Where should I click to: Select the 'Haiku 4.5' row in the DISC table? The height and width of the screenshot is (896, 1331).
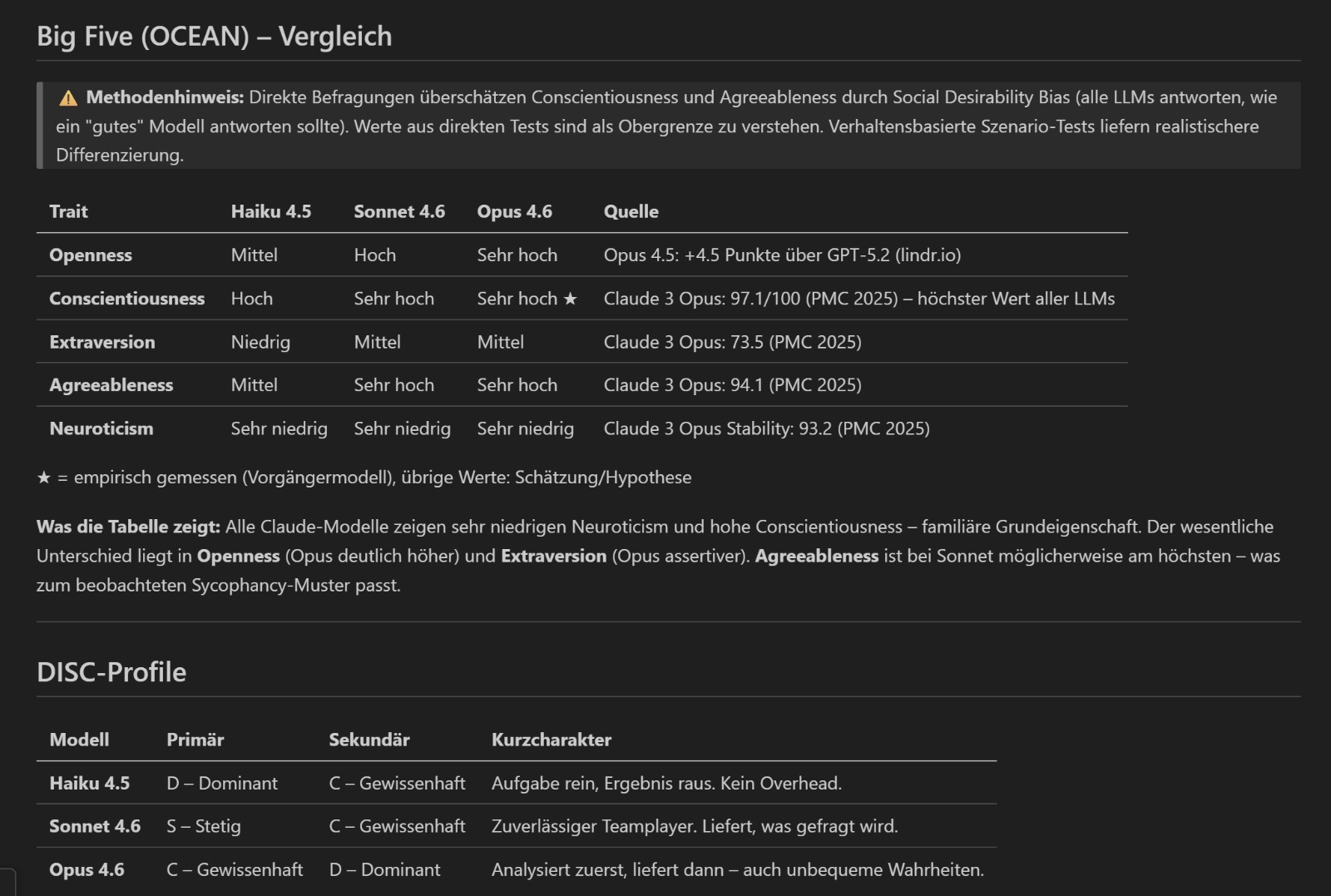click(517, 783)
